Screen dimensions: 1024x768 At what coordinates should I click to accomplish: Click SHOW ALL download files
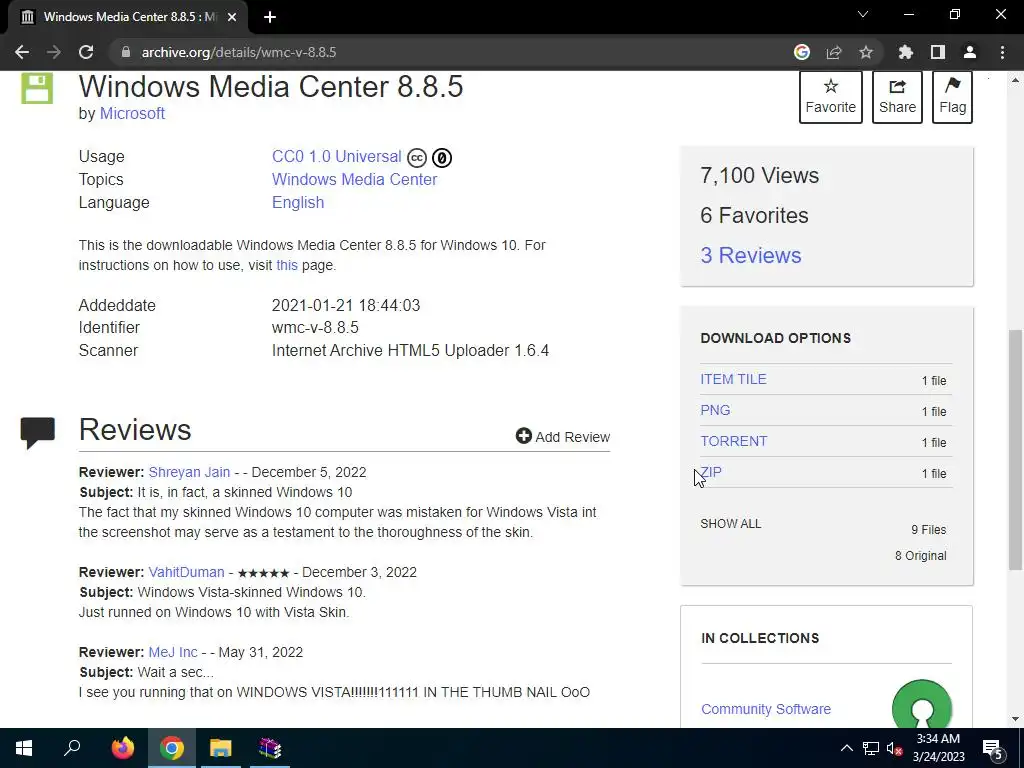pos(730,524)
